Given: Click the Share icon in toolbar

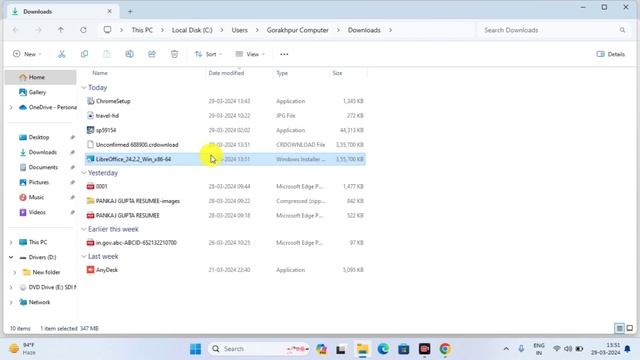Looking at the screenshot, I should click(152, 54).
